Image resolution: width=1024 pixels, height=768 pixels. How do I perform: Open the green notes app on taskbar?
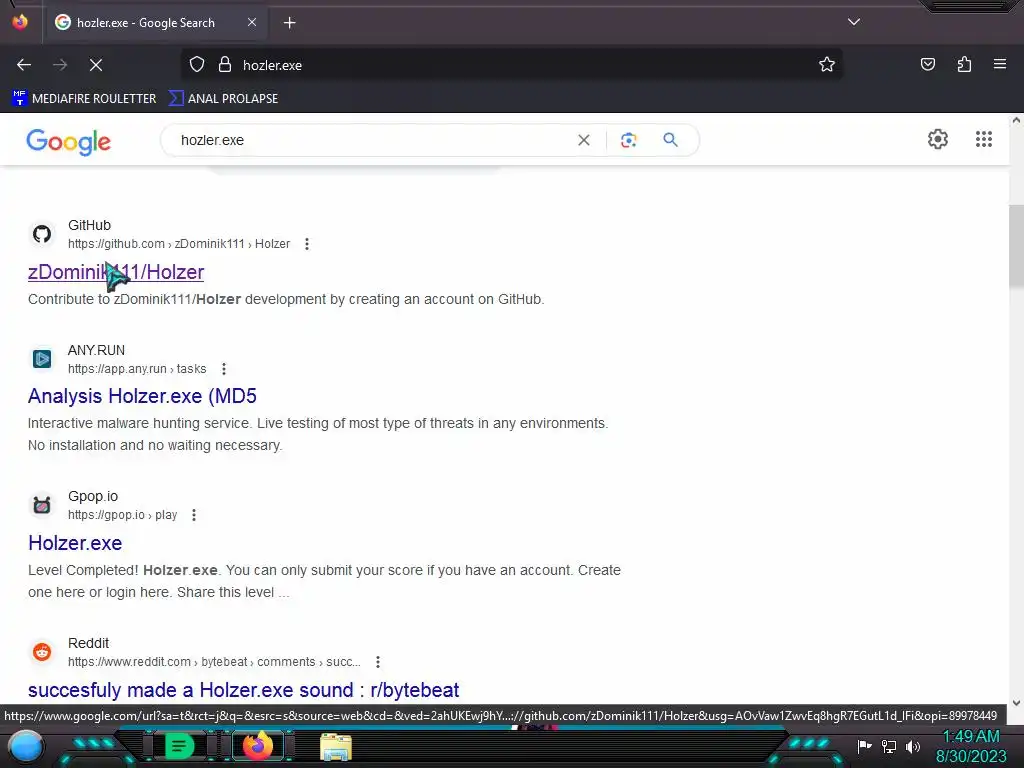(178, 746)
